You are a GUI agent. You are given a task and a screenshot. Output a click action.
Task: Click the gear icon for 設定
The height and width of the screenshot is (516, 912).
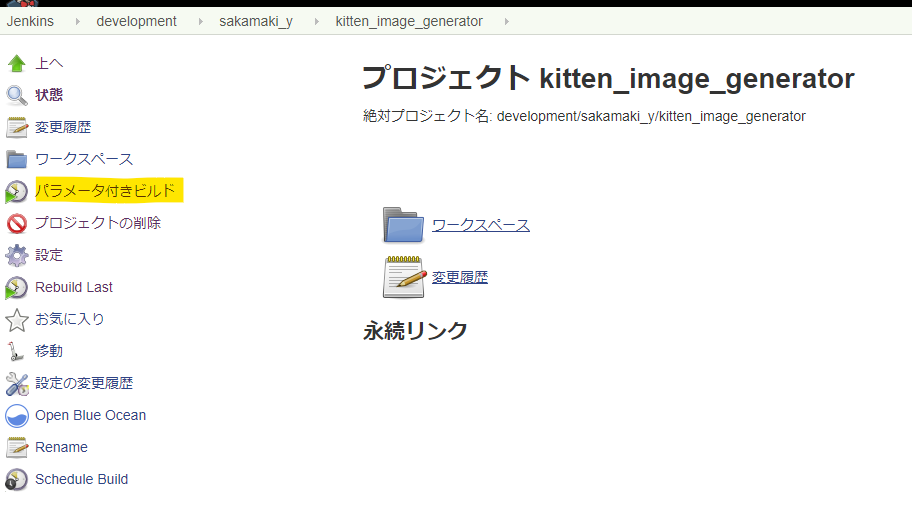click(x=16, y=256)
